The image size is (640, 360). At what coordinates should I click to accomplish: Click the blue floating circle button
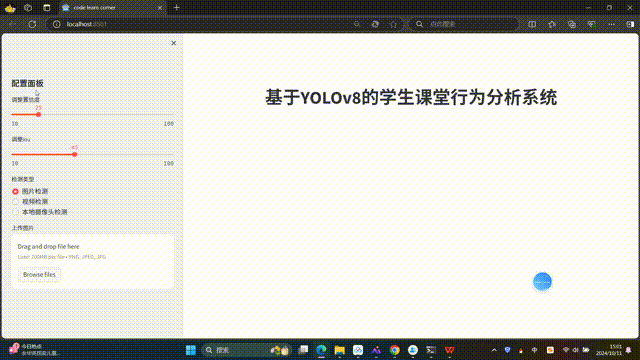click(542, 282)
